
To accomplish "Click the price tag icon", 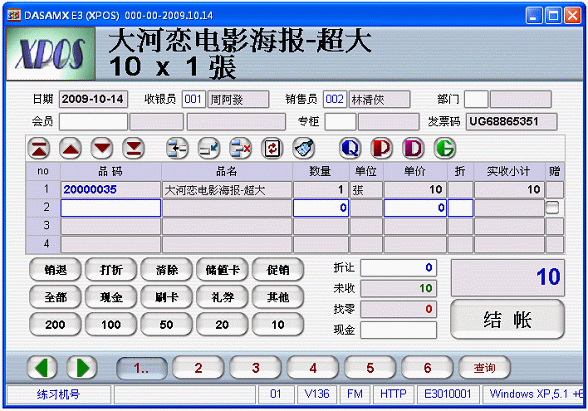I will tap(303, 148).
